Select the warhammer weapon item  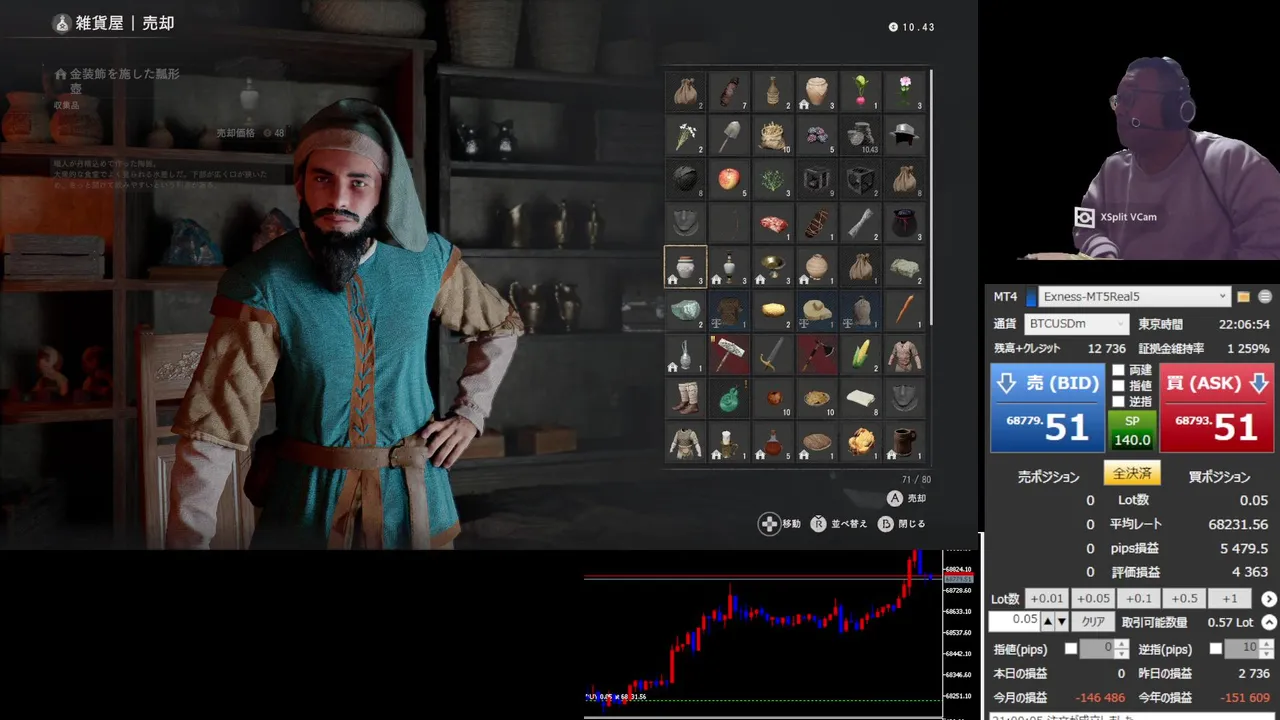(x=729, y=355)
